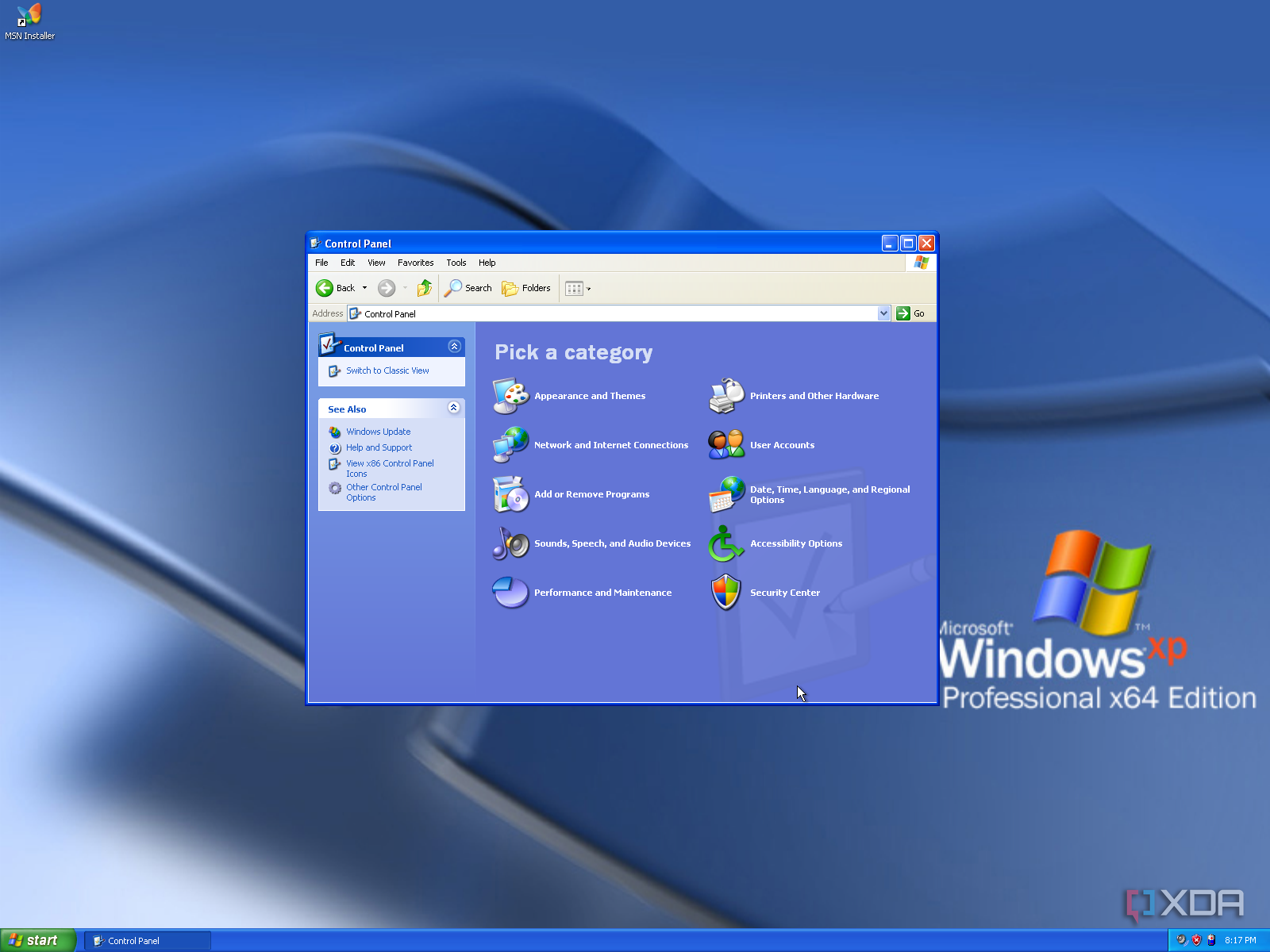
Task: Open the User Accounts icon
Action: point(726,445)
